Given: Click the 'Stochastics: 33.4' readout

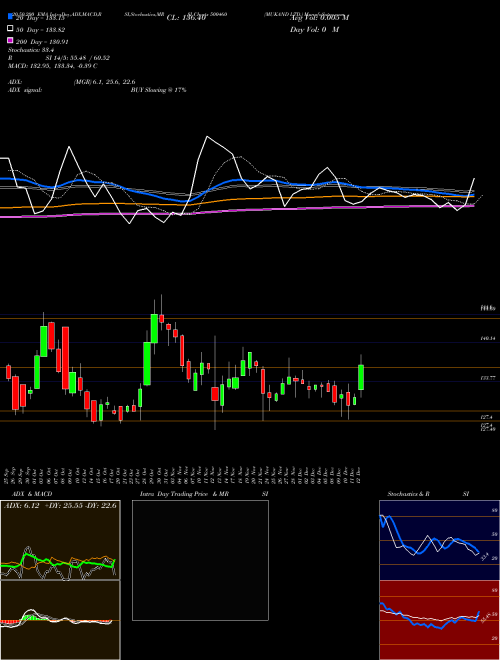Looking at the screenshot, I should pos(29,50).
